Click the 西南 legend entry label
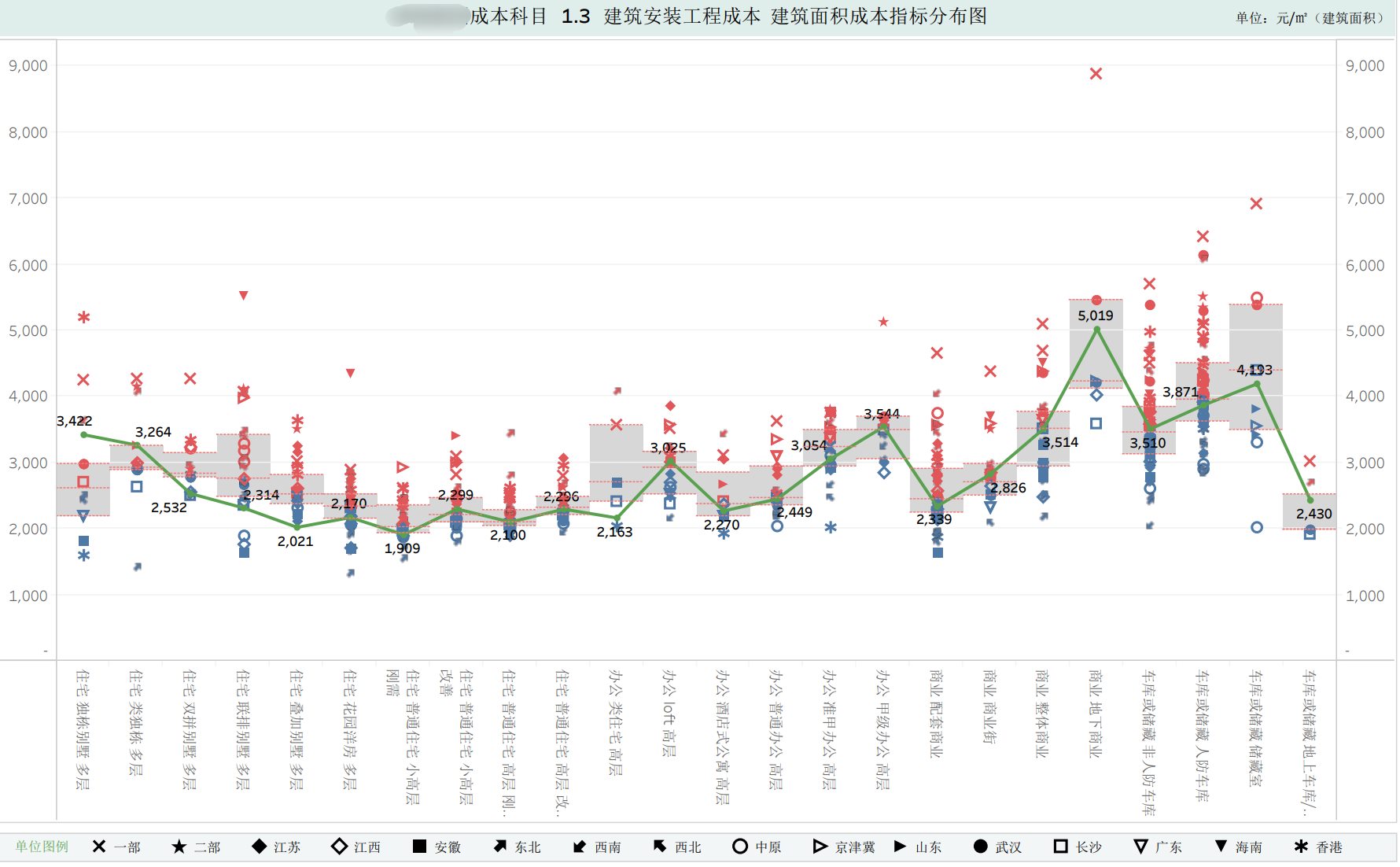The width and height of the screenshot is (1400, 867). pos(607,847)
